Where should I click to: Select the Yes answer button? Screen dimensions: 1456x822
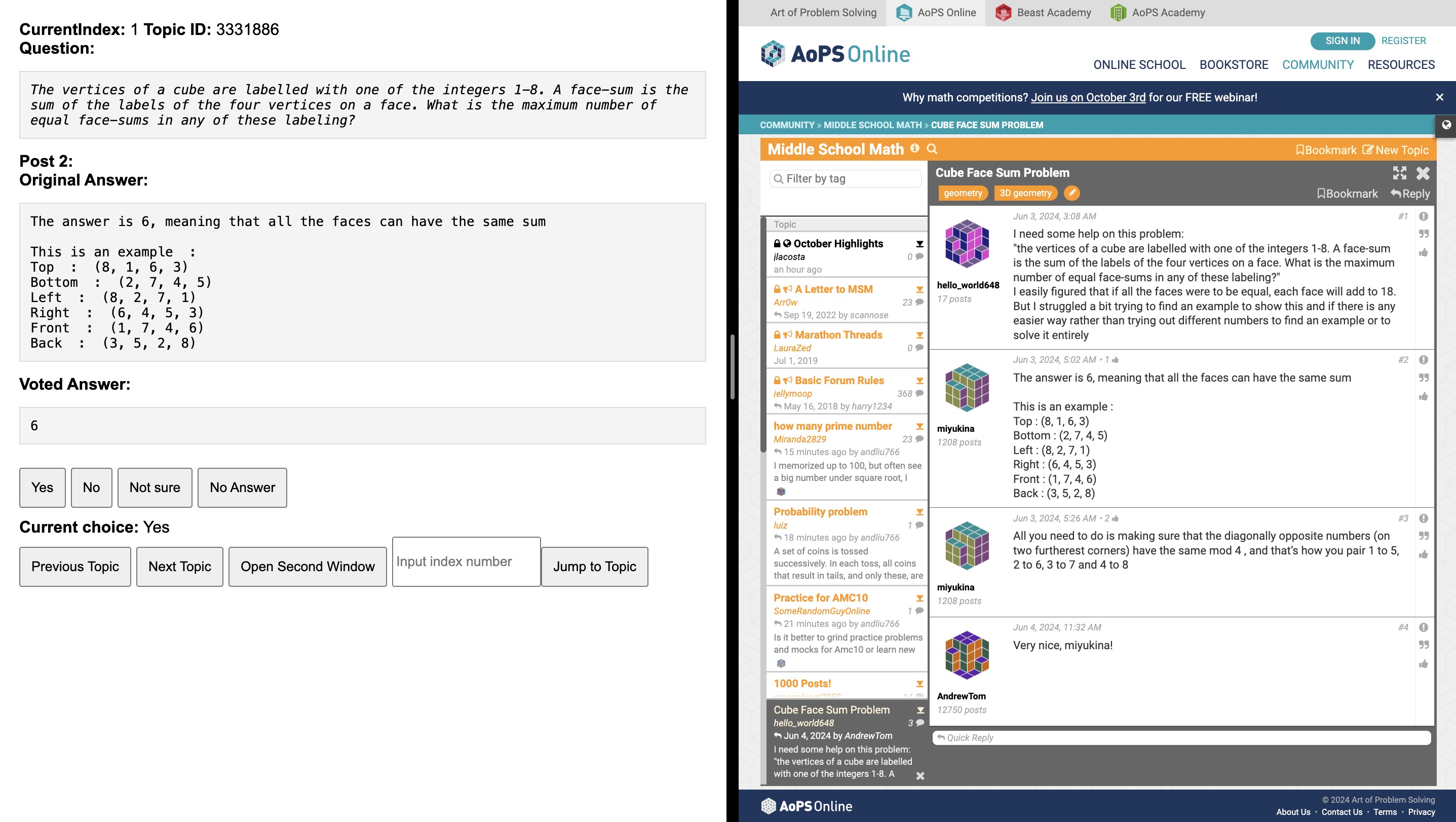(43, 488)
